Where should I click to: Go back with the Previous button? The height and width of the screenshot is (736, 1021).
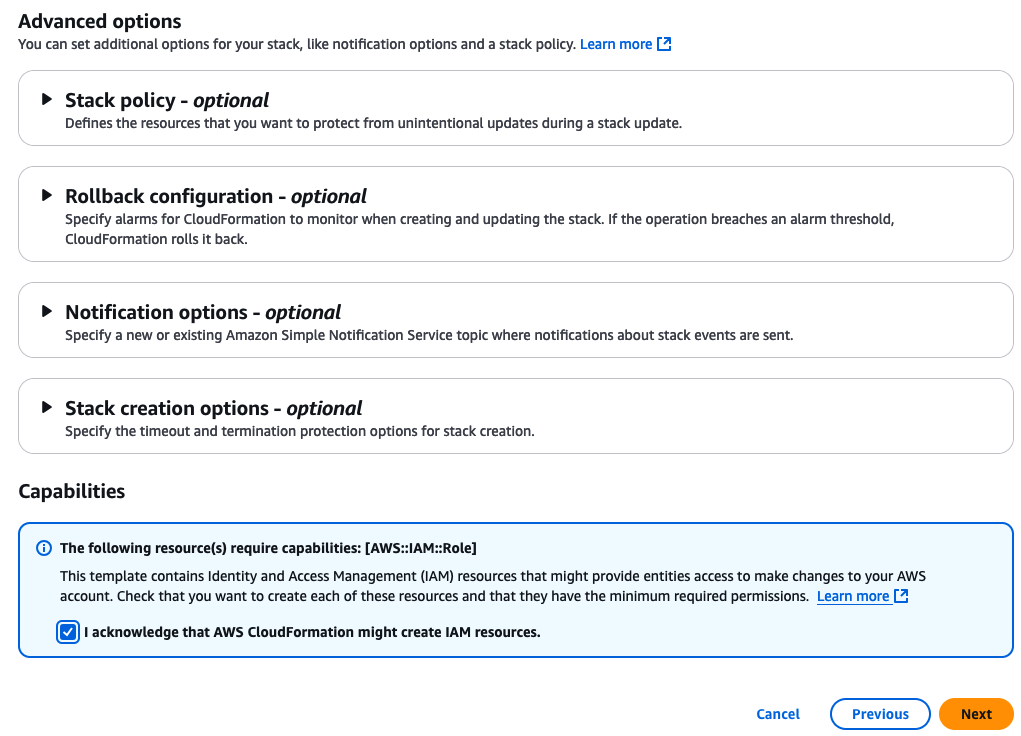coord(880,714)
